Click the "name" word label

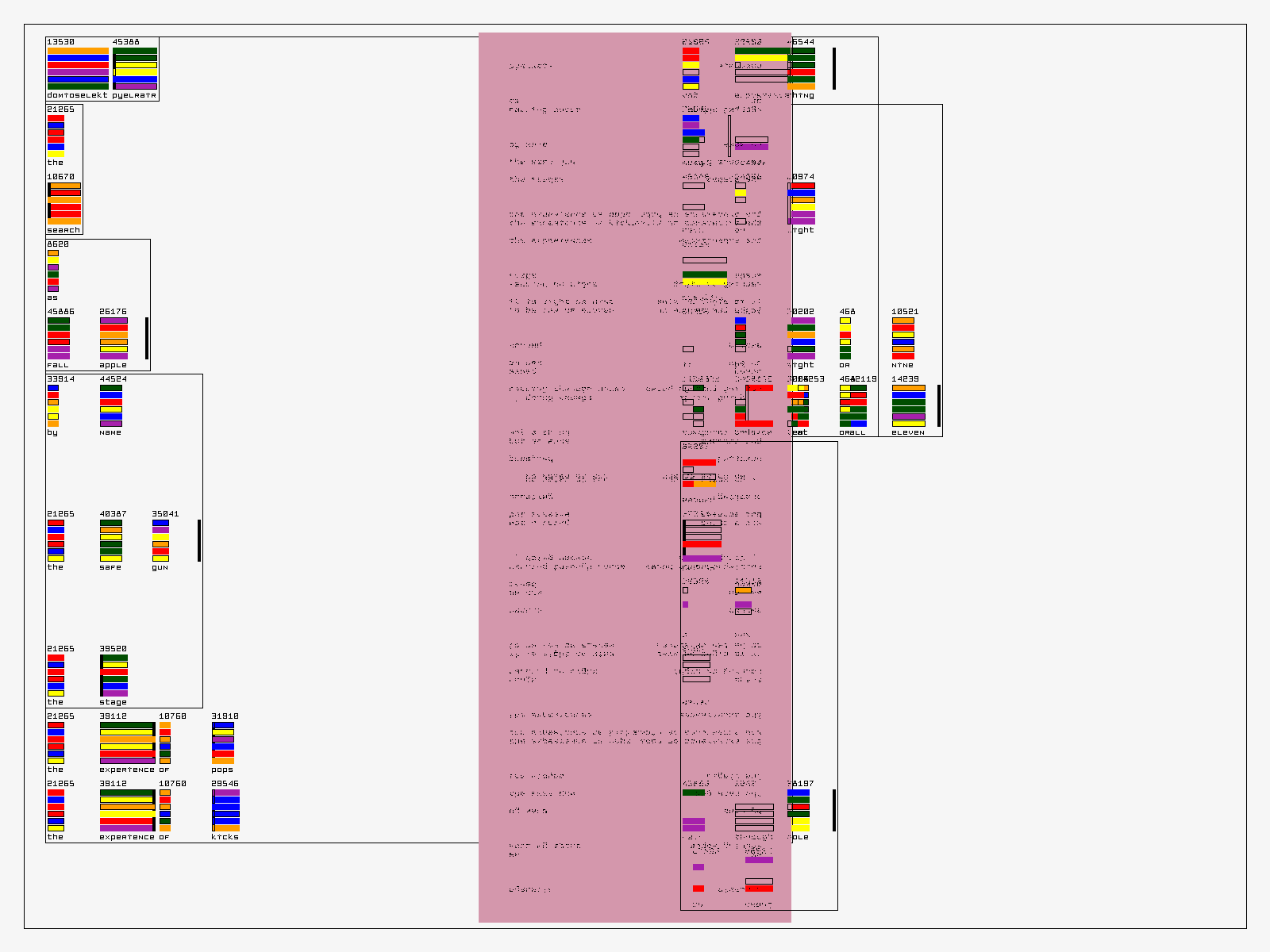point(110,432)
